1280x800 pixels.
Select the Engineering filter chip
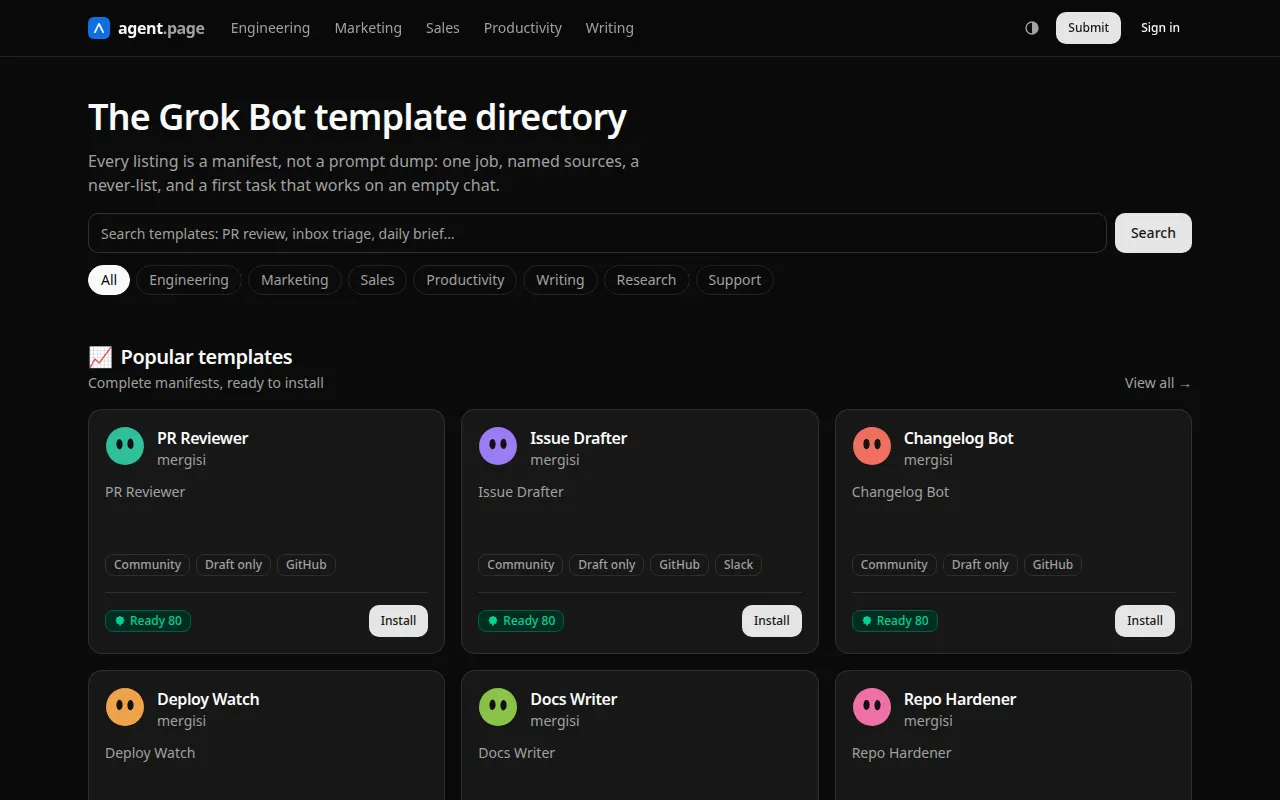(x=189, y=280)
